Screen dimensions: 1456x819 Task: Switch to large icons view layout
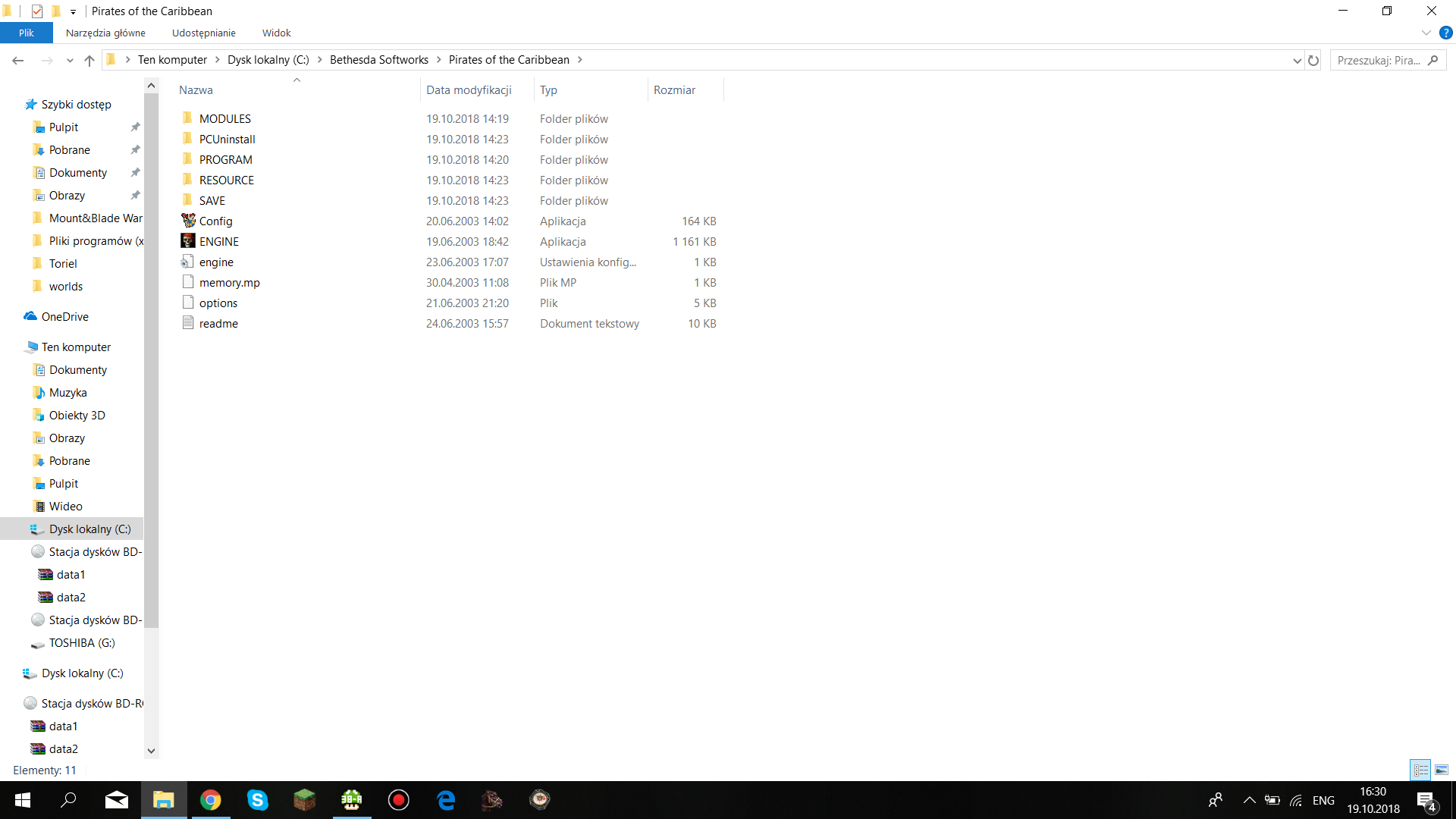point(1442,770)
